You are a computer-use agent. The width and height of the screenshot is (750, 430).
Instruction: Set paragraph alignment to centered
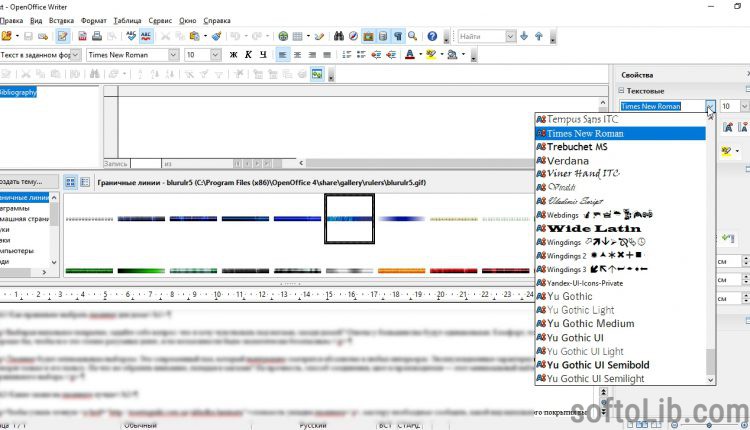coord(298,55)
